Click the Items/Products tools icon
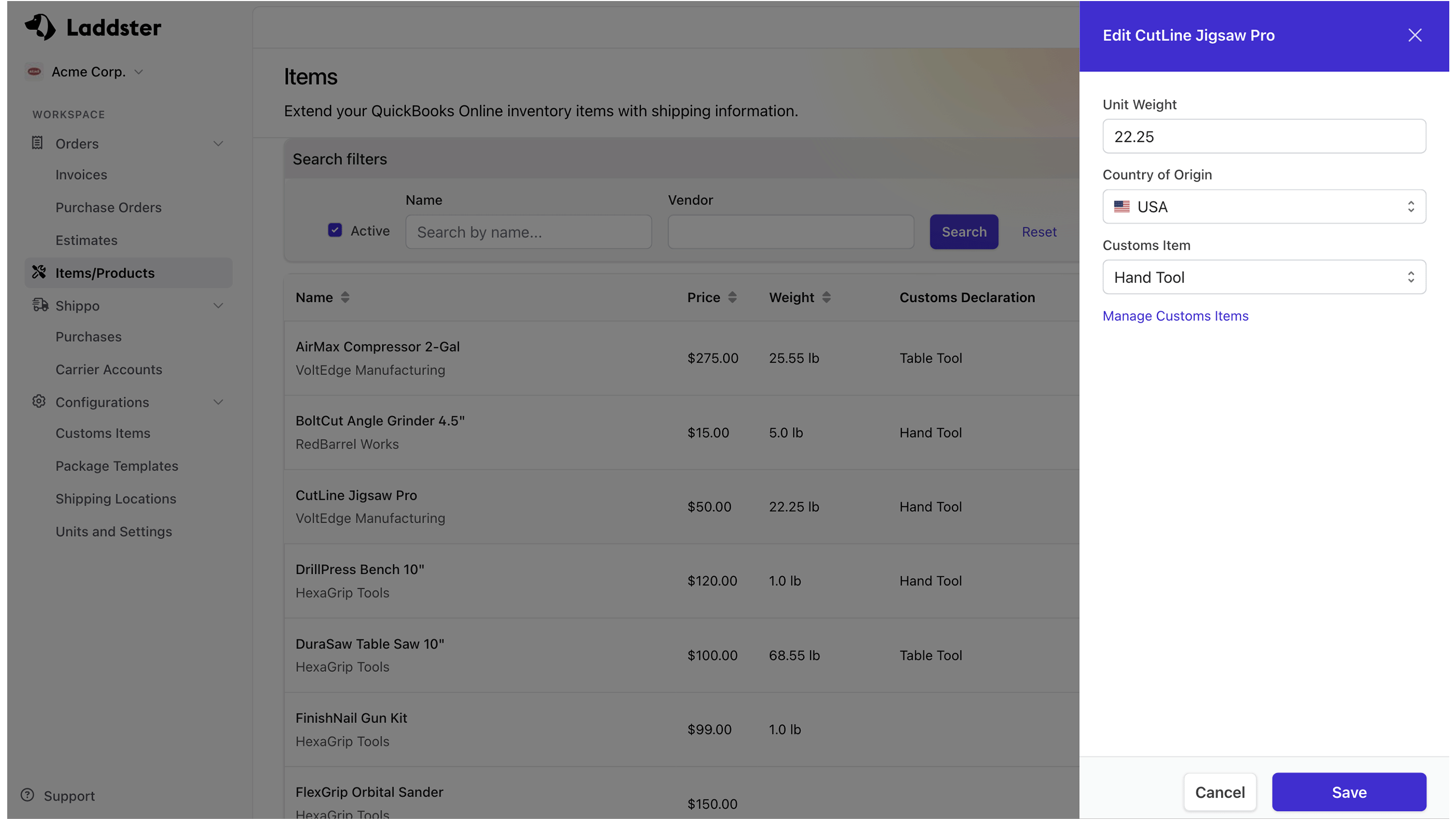This screenshot has width=1456, height=824. pos(39,273)
